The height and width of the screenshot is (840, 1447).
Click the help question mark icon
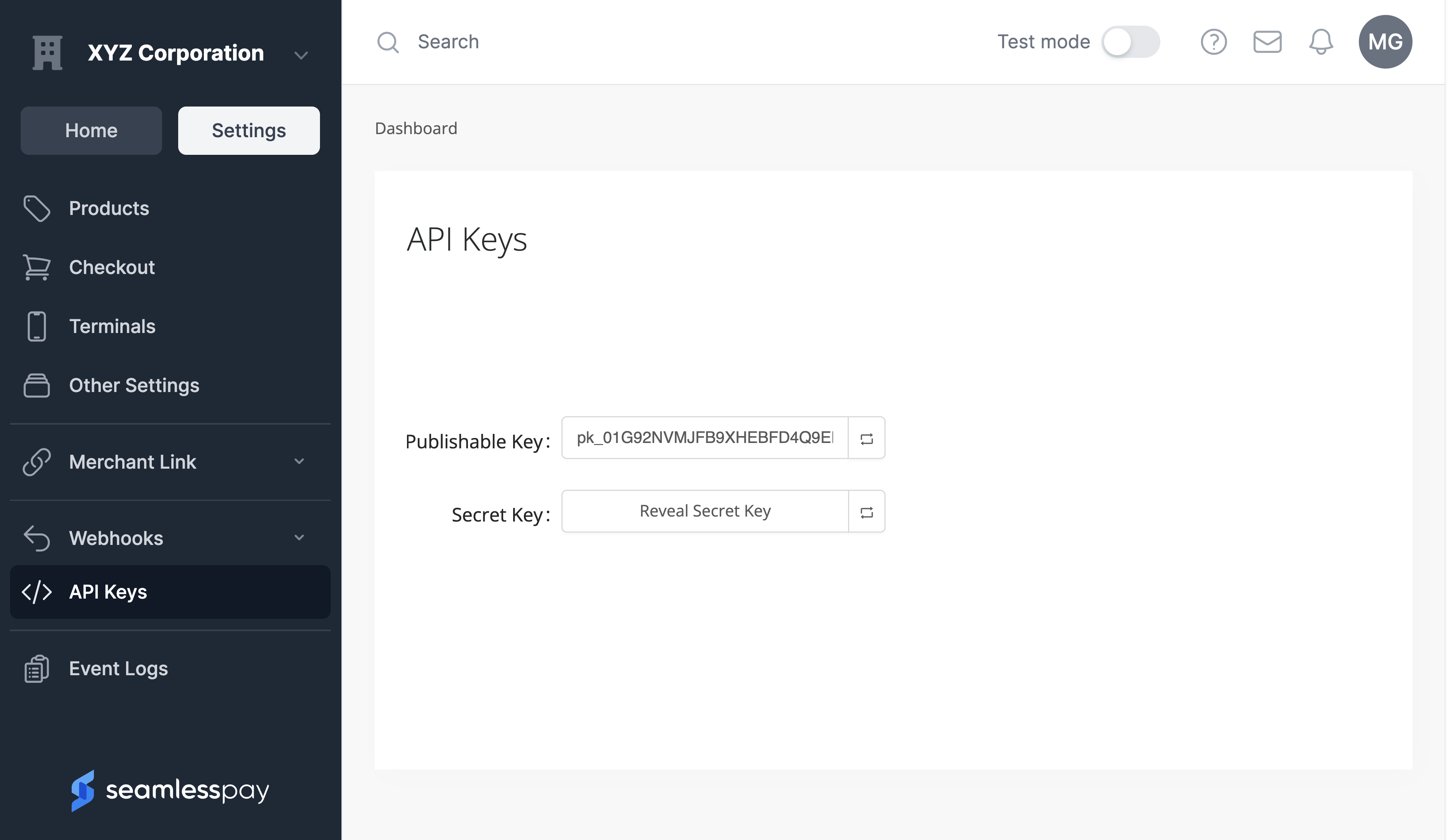(1213, 42)
